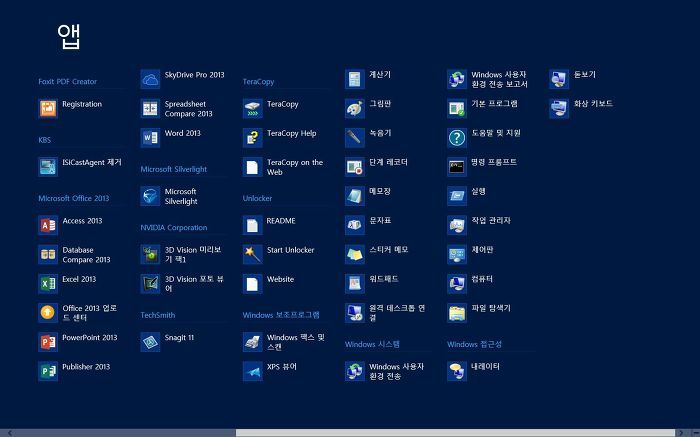Launch the 문자표 character map icon
The width and height of the screenshot is (700, 437).
click(354, 225)
